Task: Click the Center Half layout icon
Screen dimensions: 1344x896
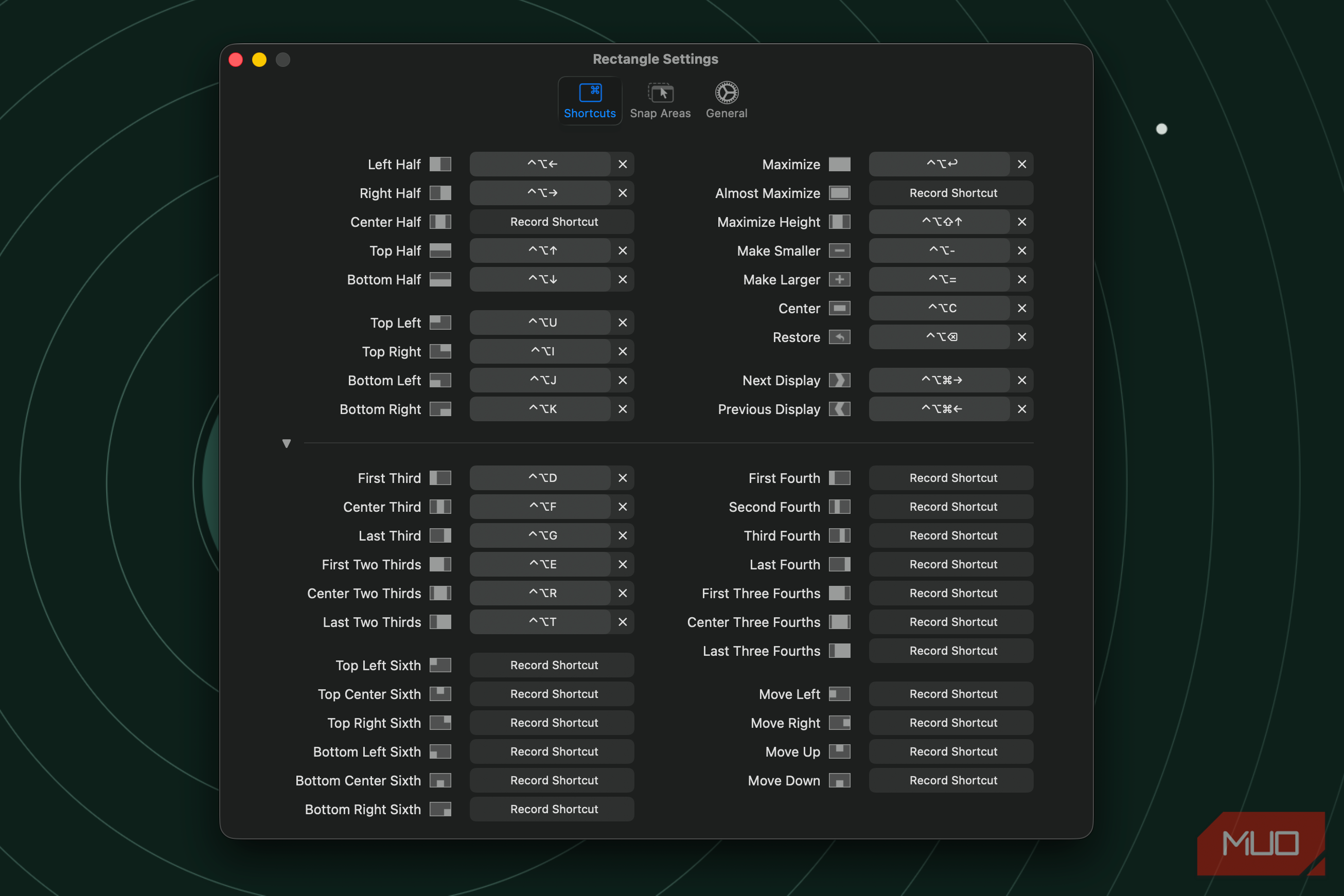Action: (440, 222)
